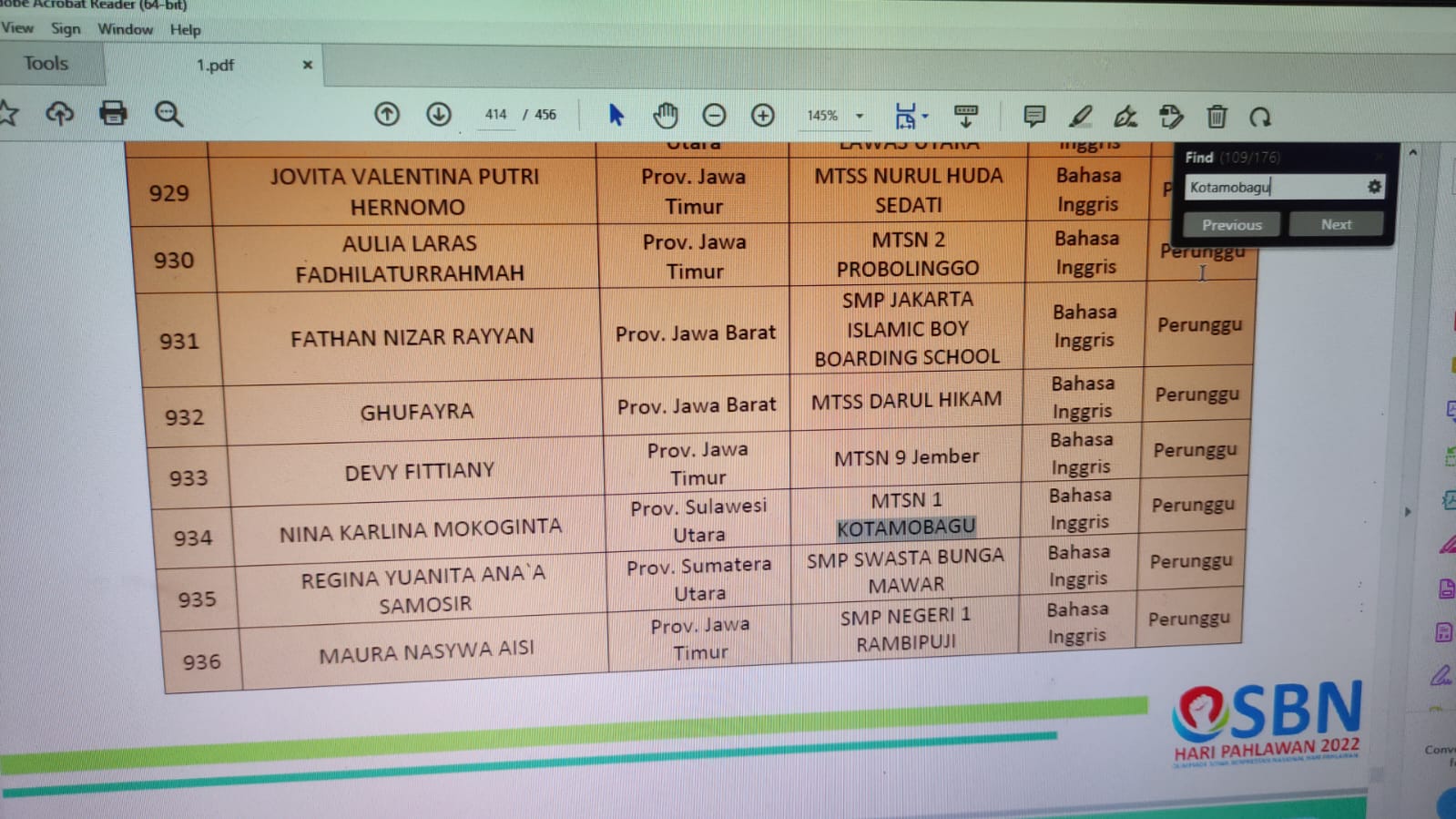Image resolution: width=1456 pixels, height=819 pixels.
Task: Click the Print file icon
Action: tap(113, 113)
